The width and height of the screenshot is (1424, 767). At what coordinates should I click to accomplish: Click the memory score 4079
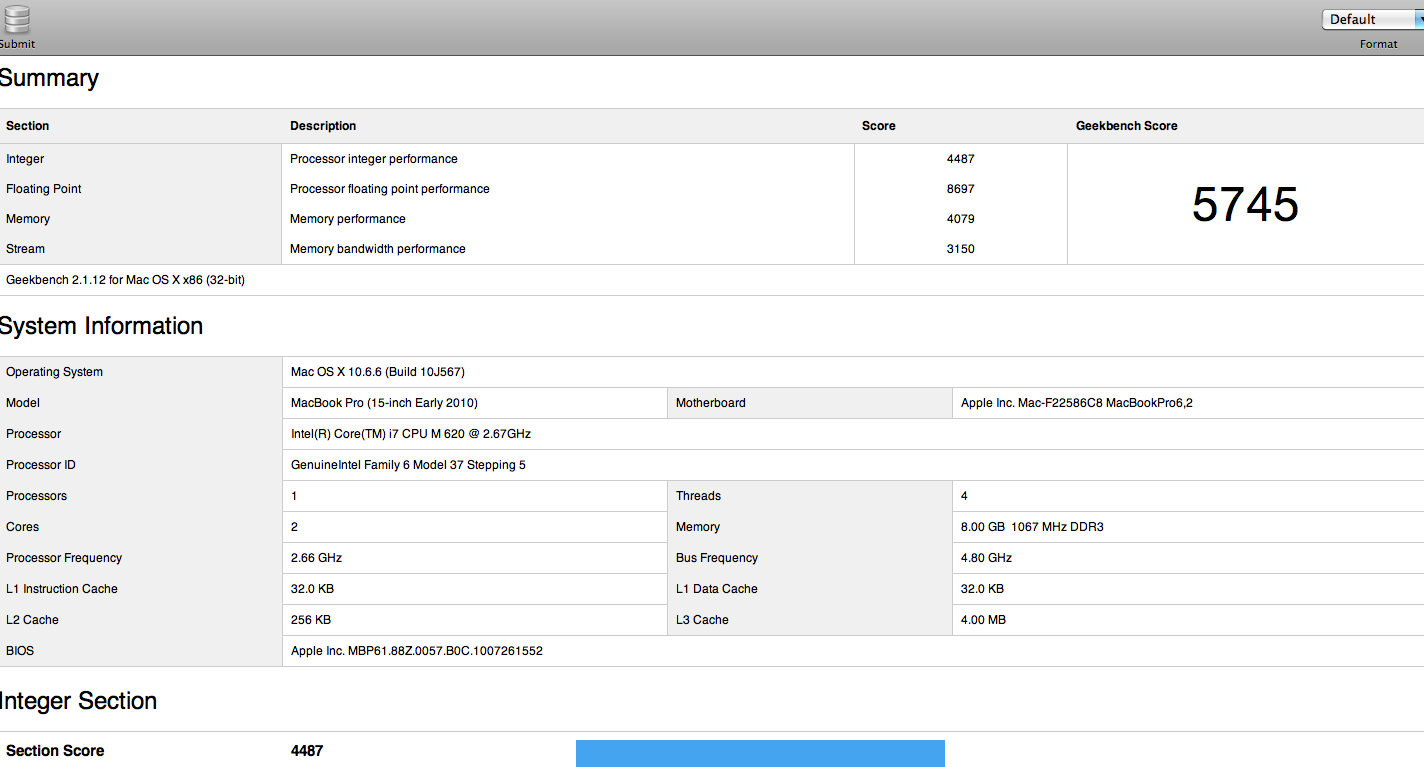961,219
